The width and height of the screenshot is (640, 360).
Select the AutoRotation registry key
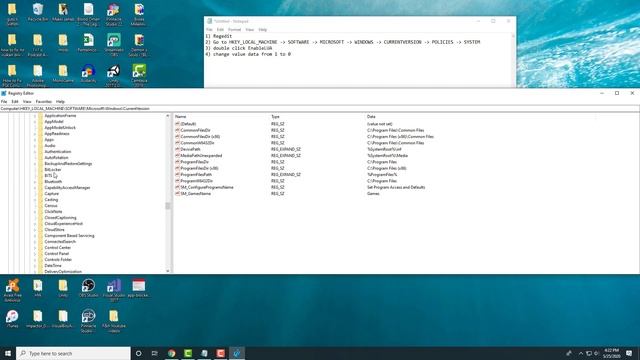56,158
